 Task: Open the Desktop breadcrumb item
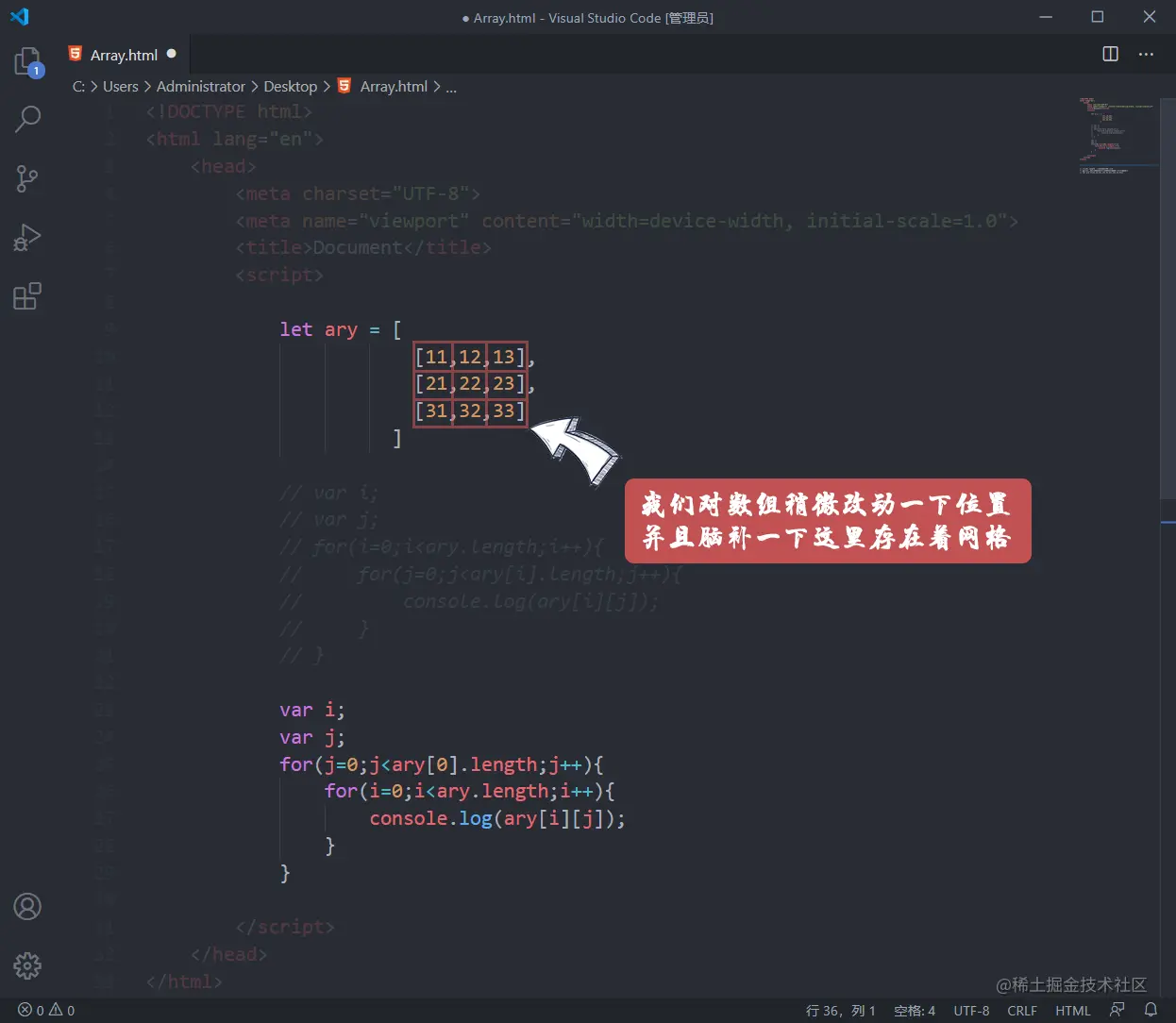pos(290,86)
